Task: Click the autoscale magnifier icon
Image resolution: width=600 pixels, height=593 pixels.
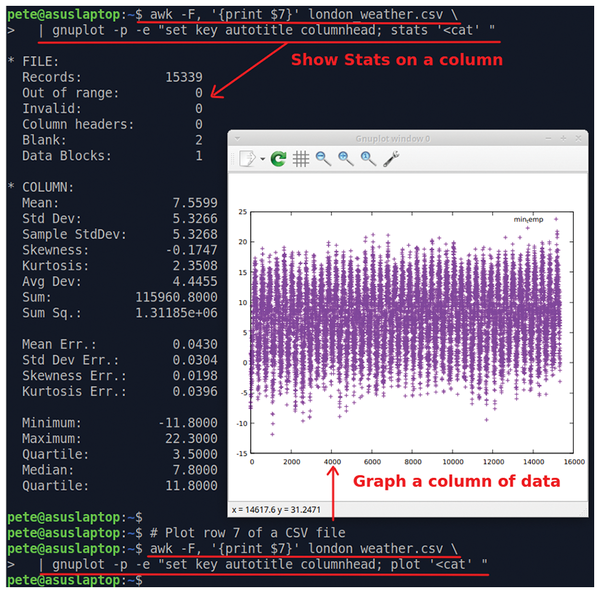Action: 368,158
